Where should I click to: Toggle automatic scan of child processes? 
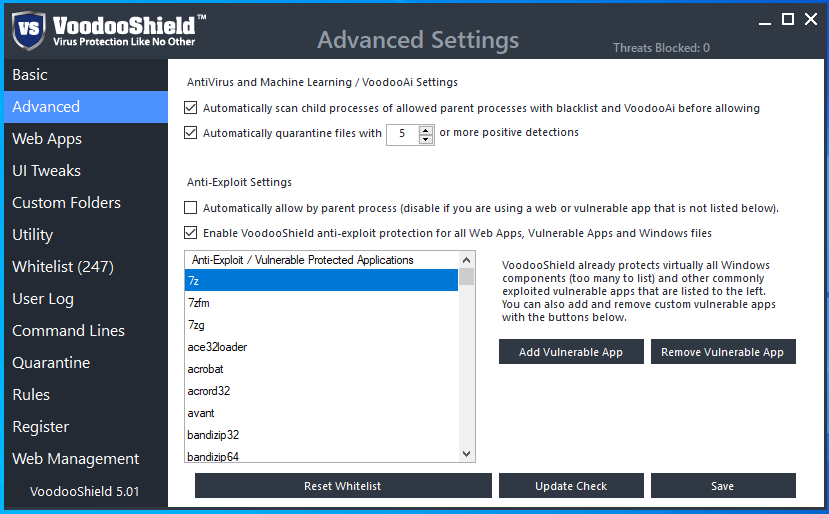tap(191, 108)
